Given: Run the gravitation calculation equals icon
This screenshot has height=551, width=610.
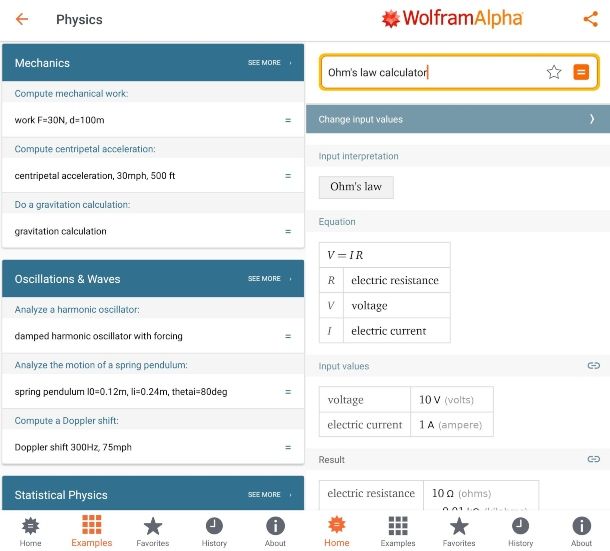Looking at the screenshot, I should pos(288,232).
